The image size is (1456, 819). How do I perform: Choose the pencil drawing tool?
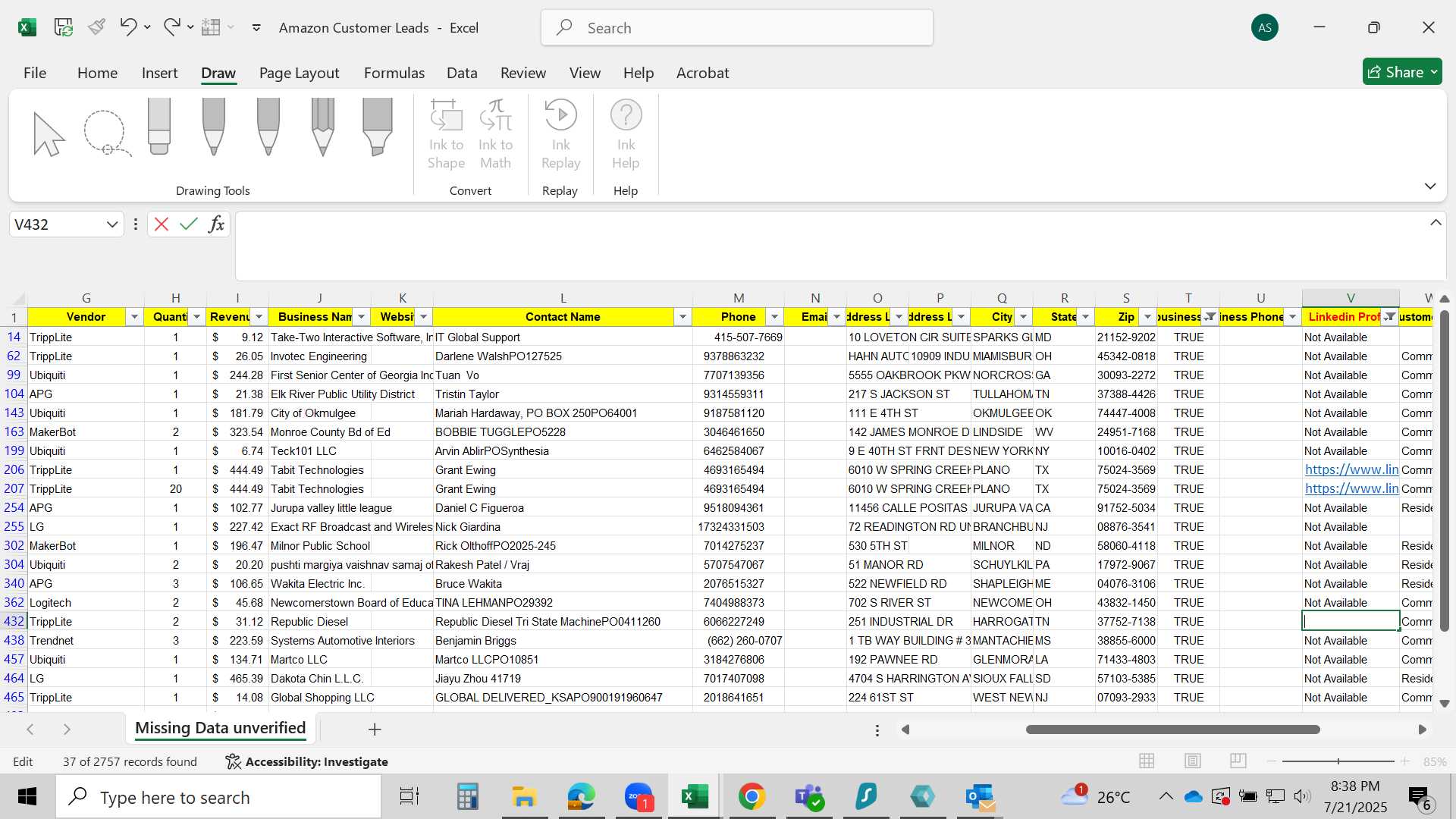tap(323, 127)
